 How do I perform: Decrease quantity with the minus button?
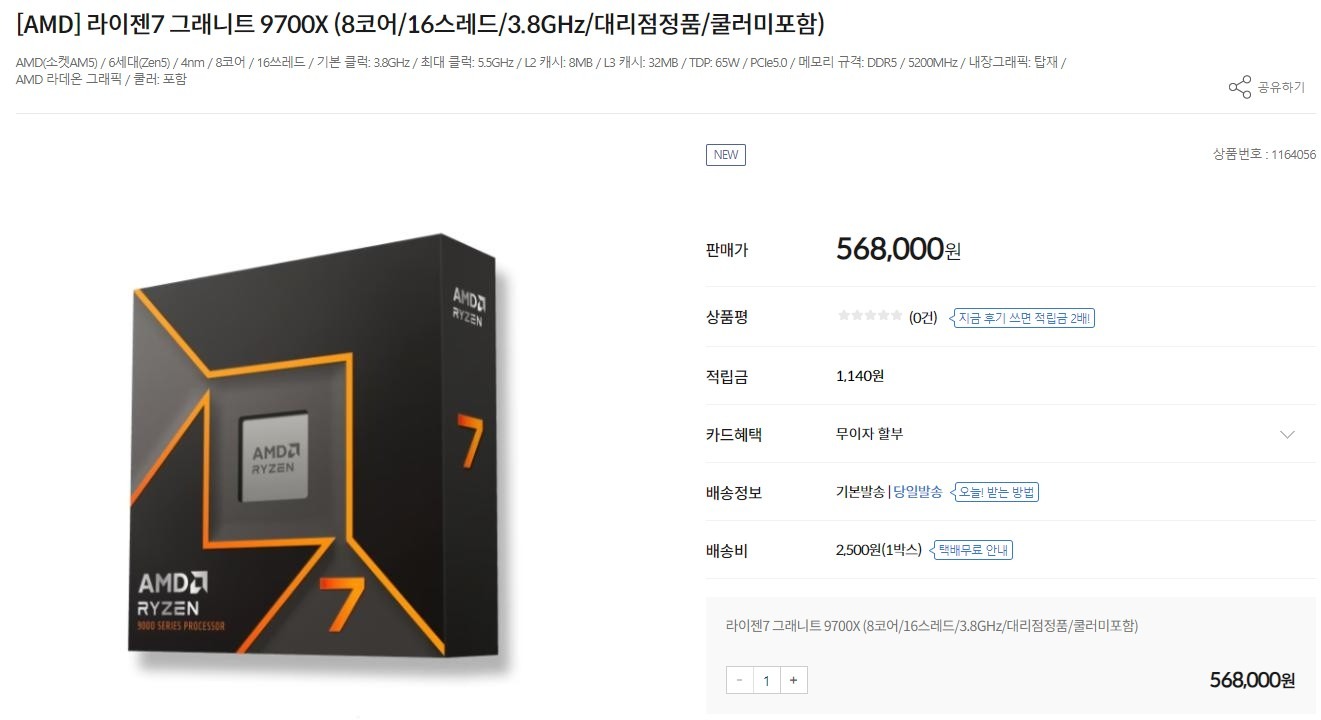tap(740, 680)
